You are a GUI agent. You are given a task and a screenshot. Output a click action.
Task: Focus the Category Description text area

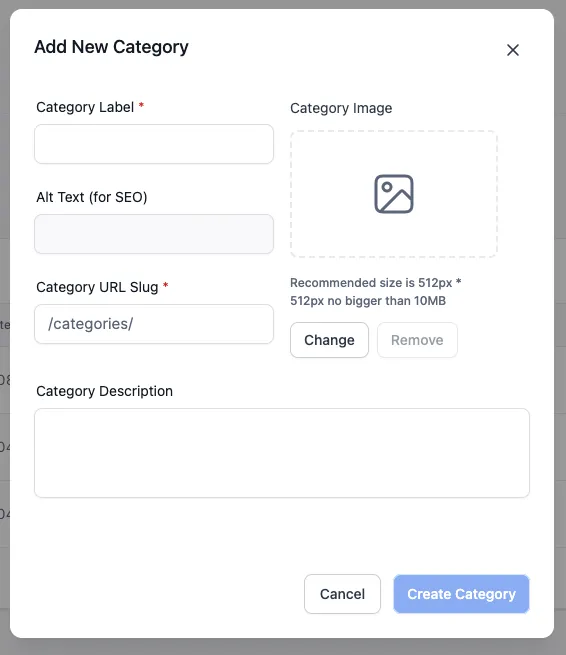pyautogui.click(x=282, y=453)
